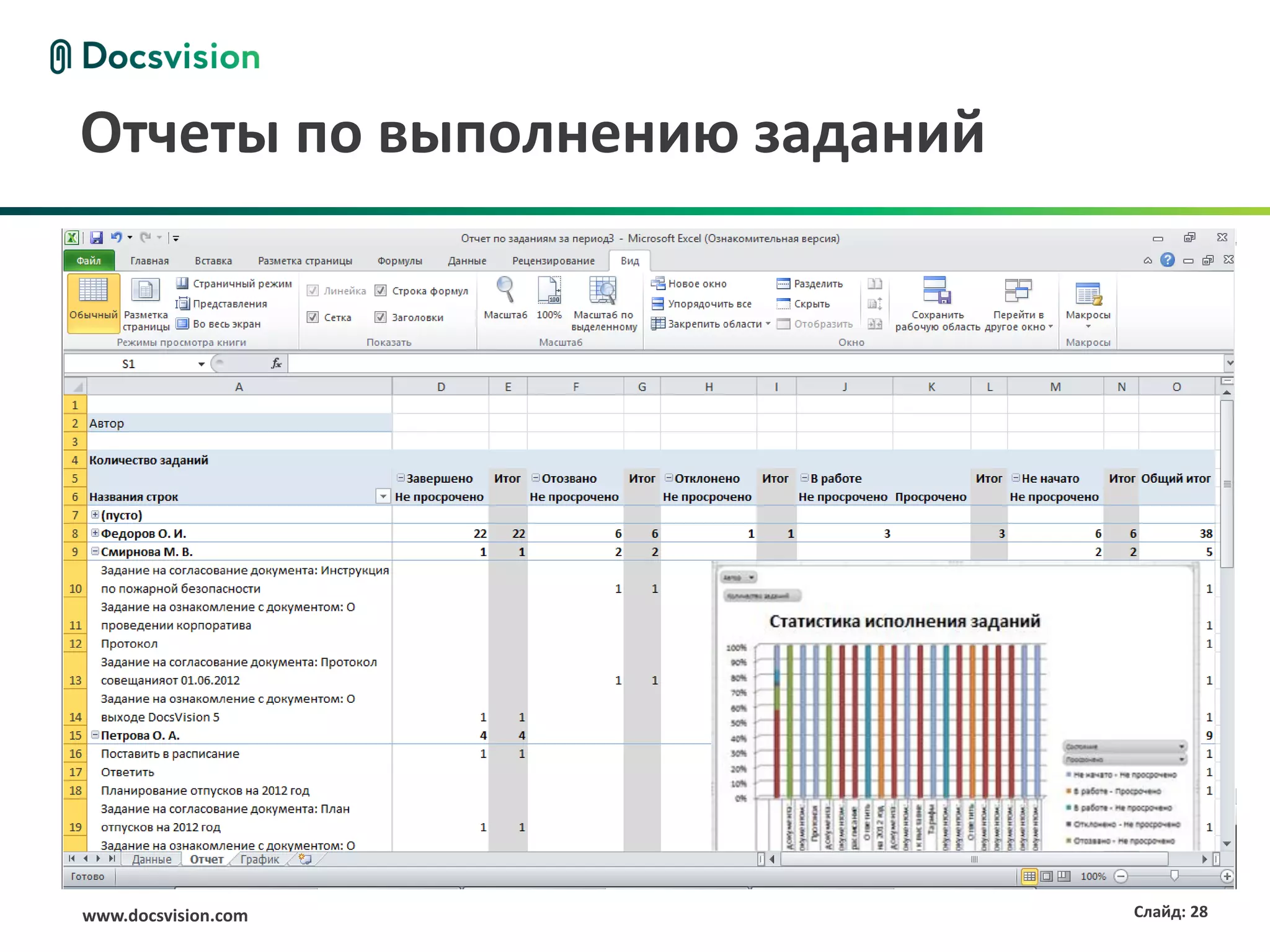Click the zoom slider handle
1270x952 pixels.
tap(1174, 876)
